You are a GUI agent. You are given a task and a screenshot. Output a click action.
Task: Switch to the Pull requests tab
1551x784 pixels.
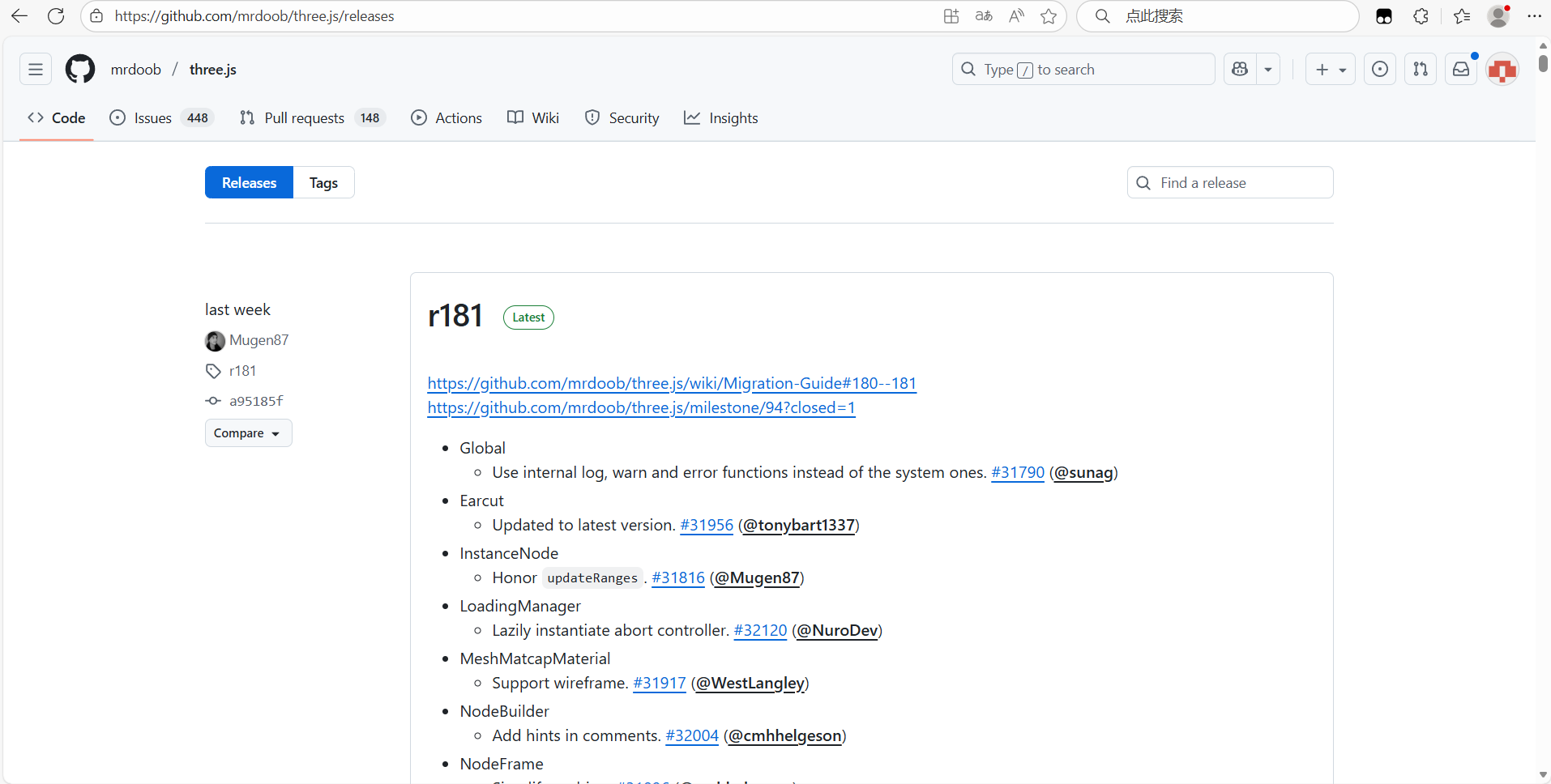pyautogui.click(x=312, y=118)
